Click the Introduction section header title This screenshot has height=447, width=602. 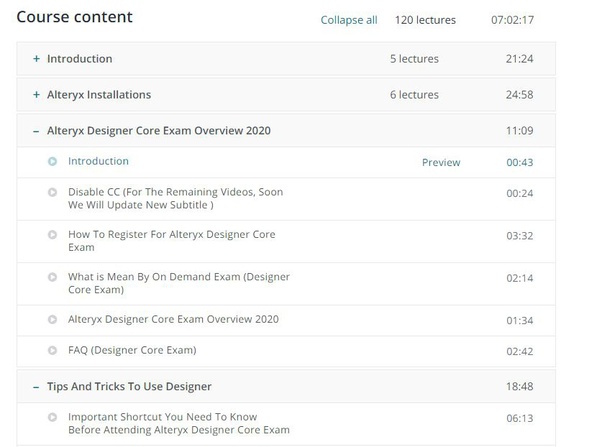tap(79, 59)
